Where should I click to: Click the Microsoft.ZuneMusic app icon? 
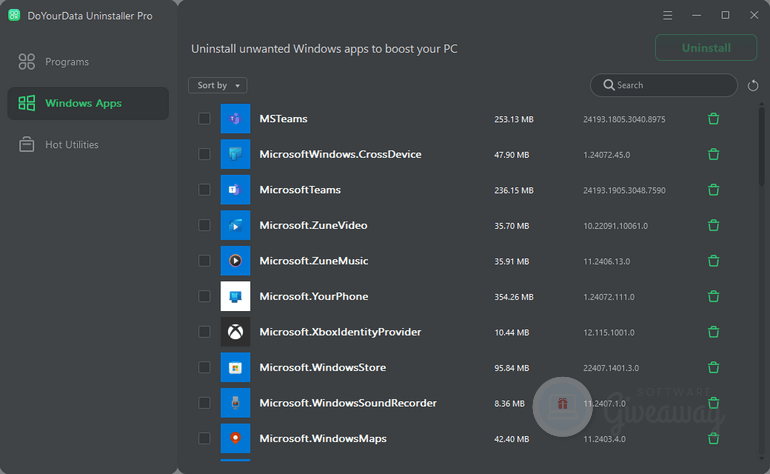coord(235,261)
